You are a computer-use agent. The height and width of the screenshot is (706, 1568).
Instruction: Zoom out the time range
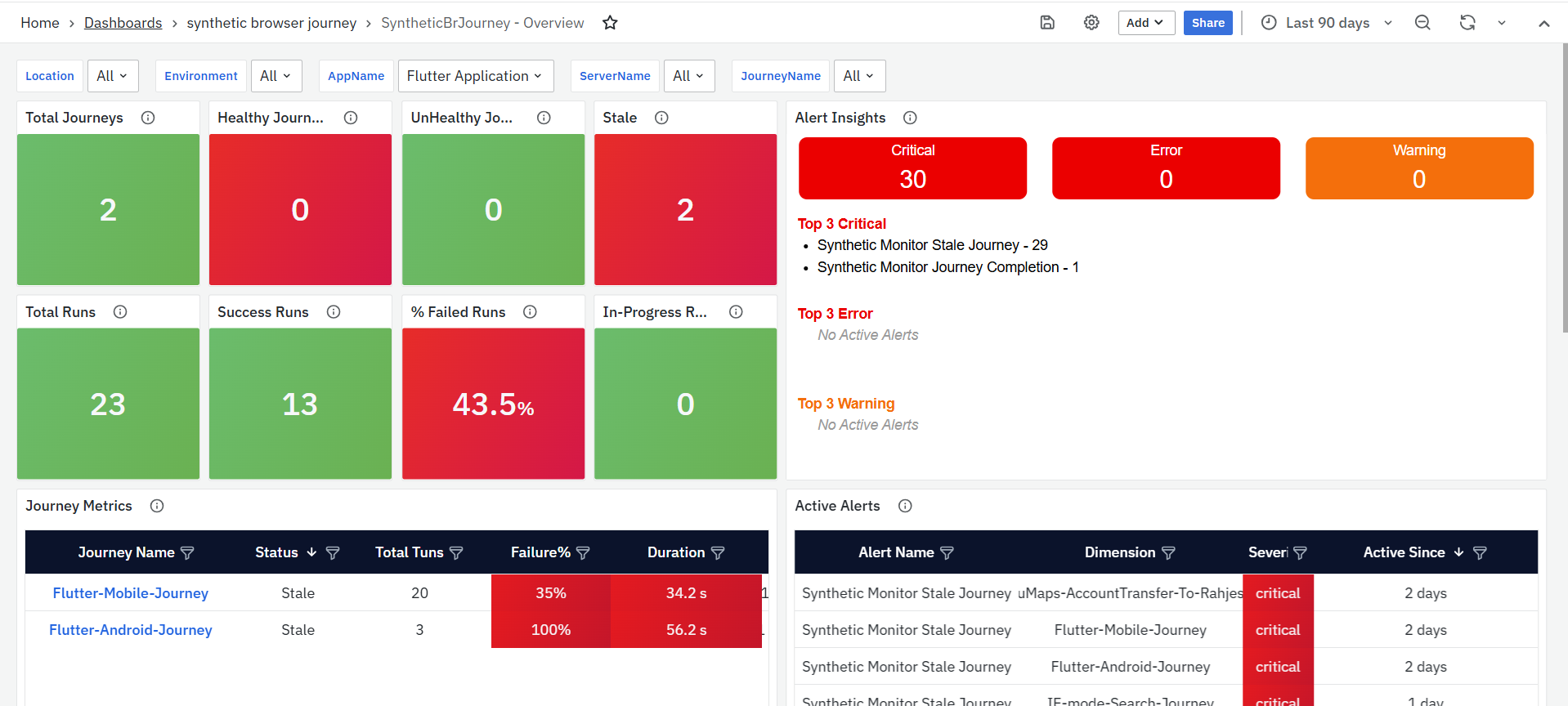[1422, 23]
